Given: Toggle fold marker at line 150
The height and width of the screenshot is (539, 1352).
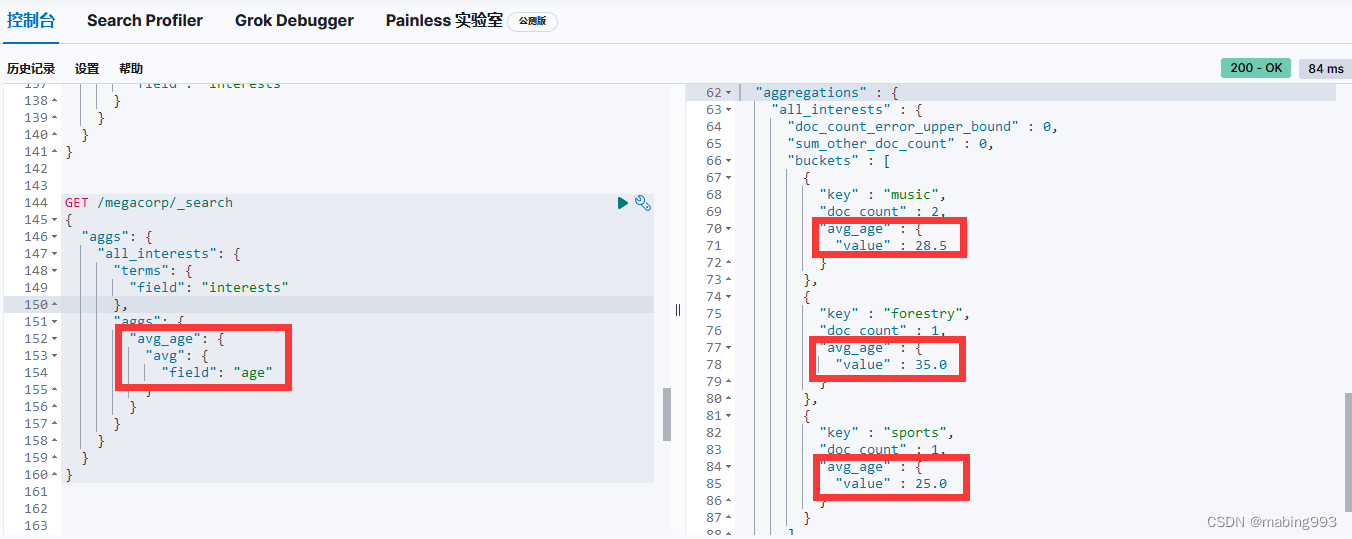Looking at the screenshot, I should click(55, 305).
